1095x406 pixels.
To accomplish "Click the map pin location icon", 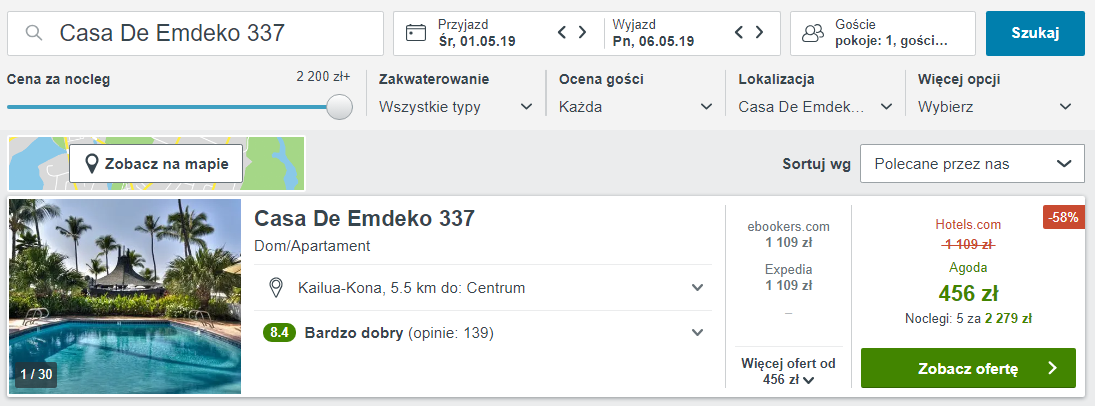I will pyautogui.click(x=277, y=288).
